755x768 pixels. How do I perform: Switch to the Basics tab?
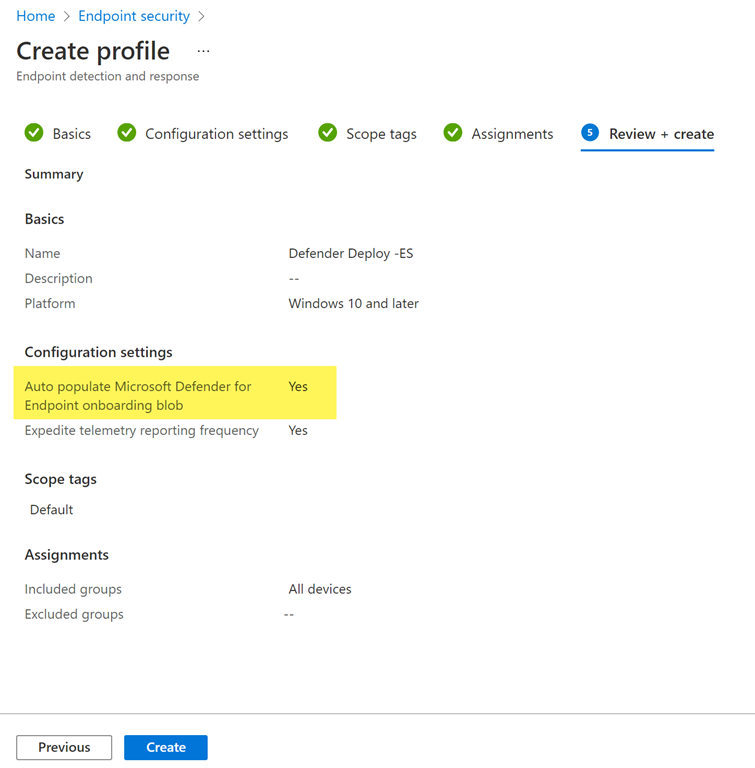(71, 134)
